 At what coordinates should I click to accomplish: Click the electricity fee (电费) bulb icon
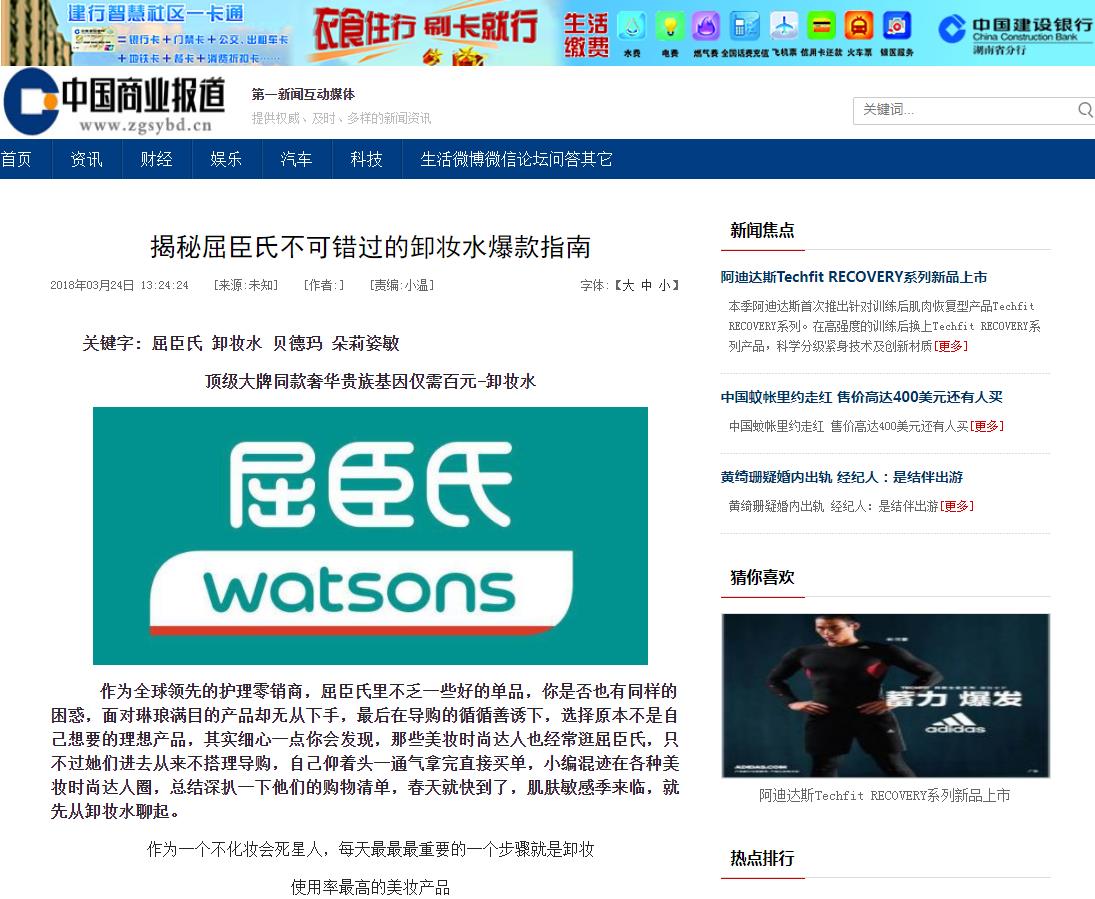coord(670,27)
